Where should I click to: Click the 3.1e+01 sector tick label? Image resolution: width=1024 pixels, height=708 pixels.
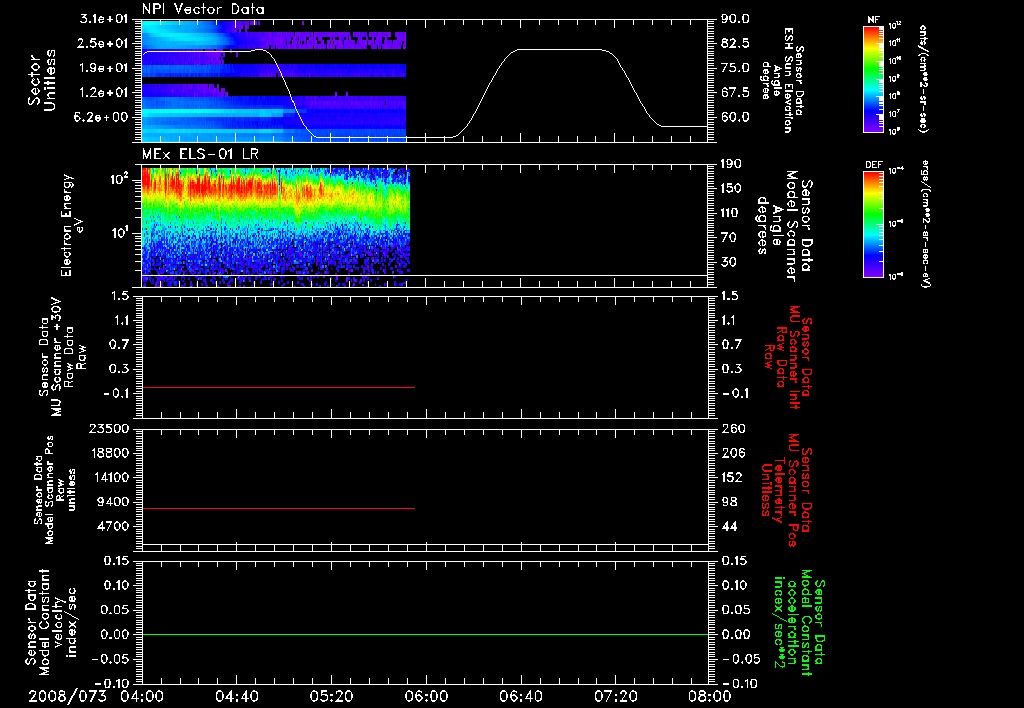point(104,19)
